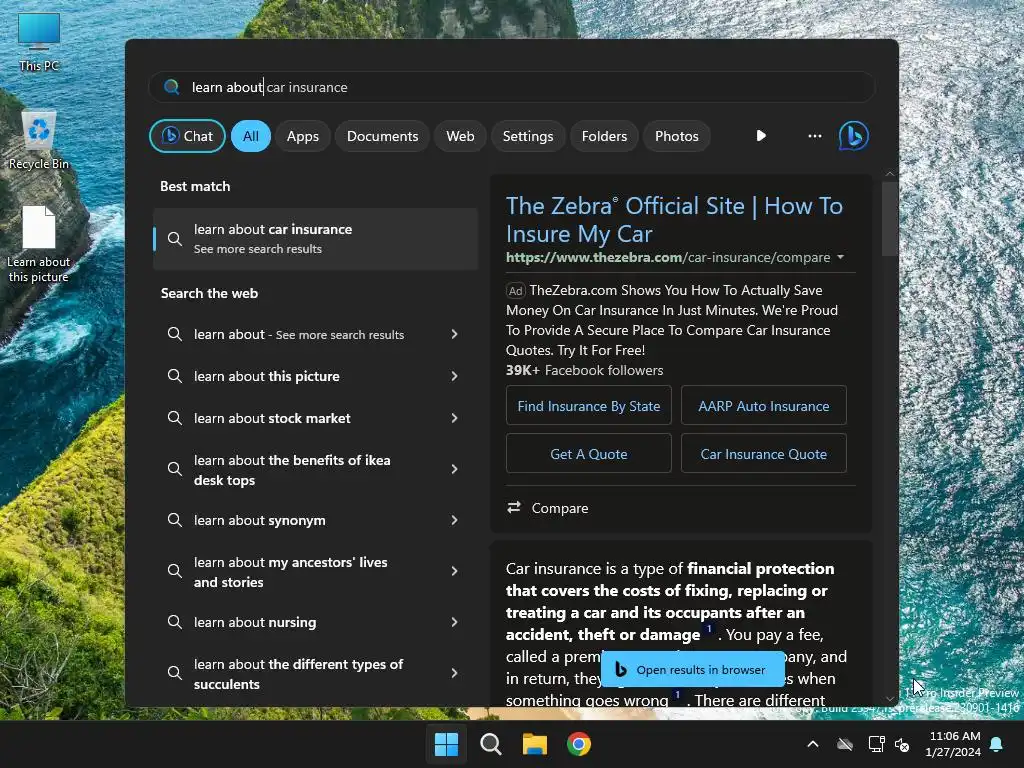Launch File Explorer from taskbar
Viewport: 1024px width, 768px height.
click(535, 744)
